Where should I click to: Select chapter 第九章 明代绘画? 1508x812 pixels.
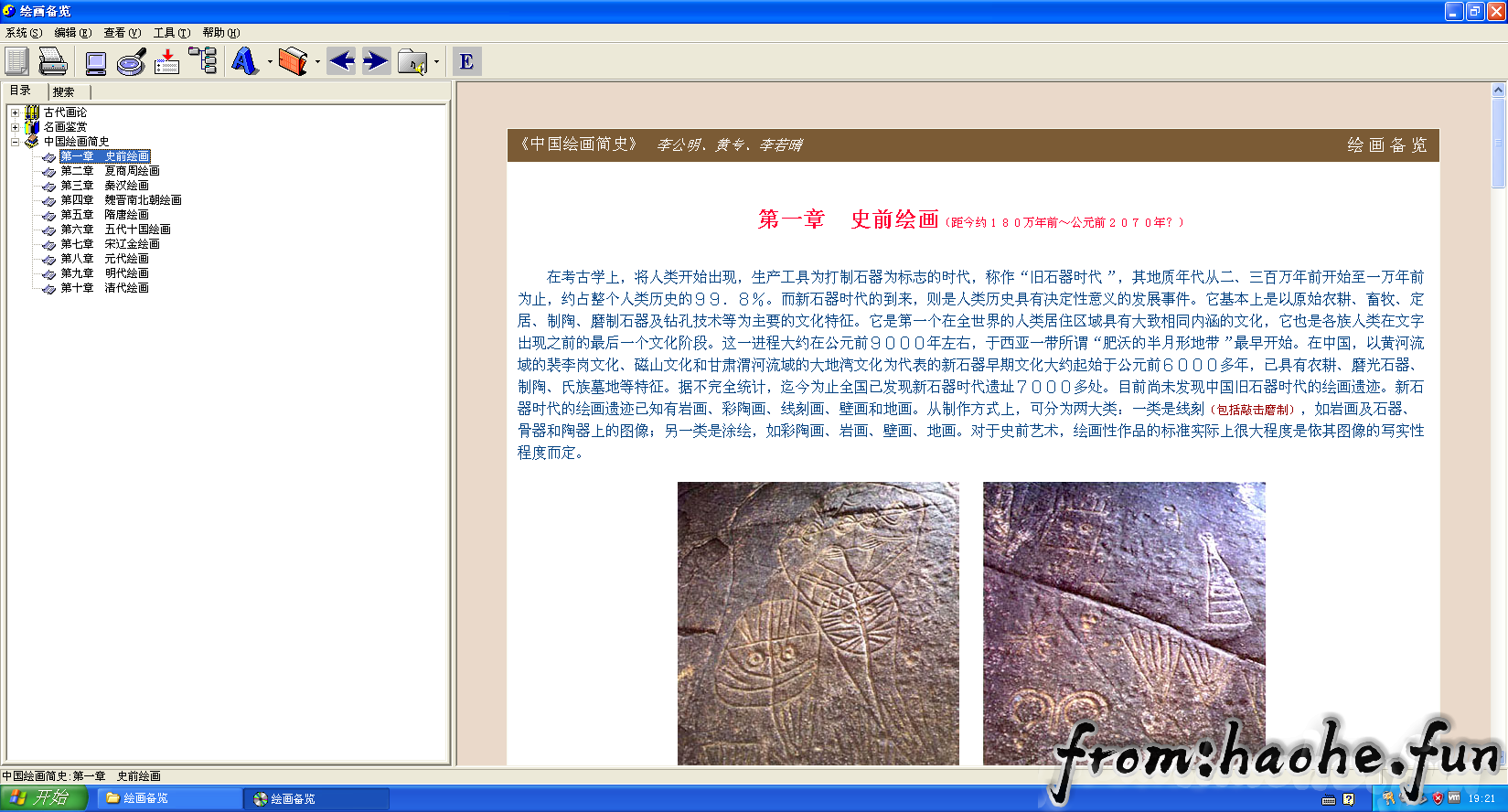coord(104,273)
